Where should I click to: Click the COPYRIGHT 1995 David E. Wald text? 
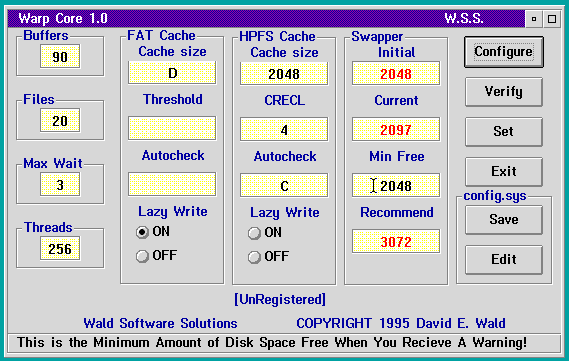point(401,323)
